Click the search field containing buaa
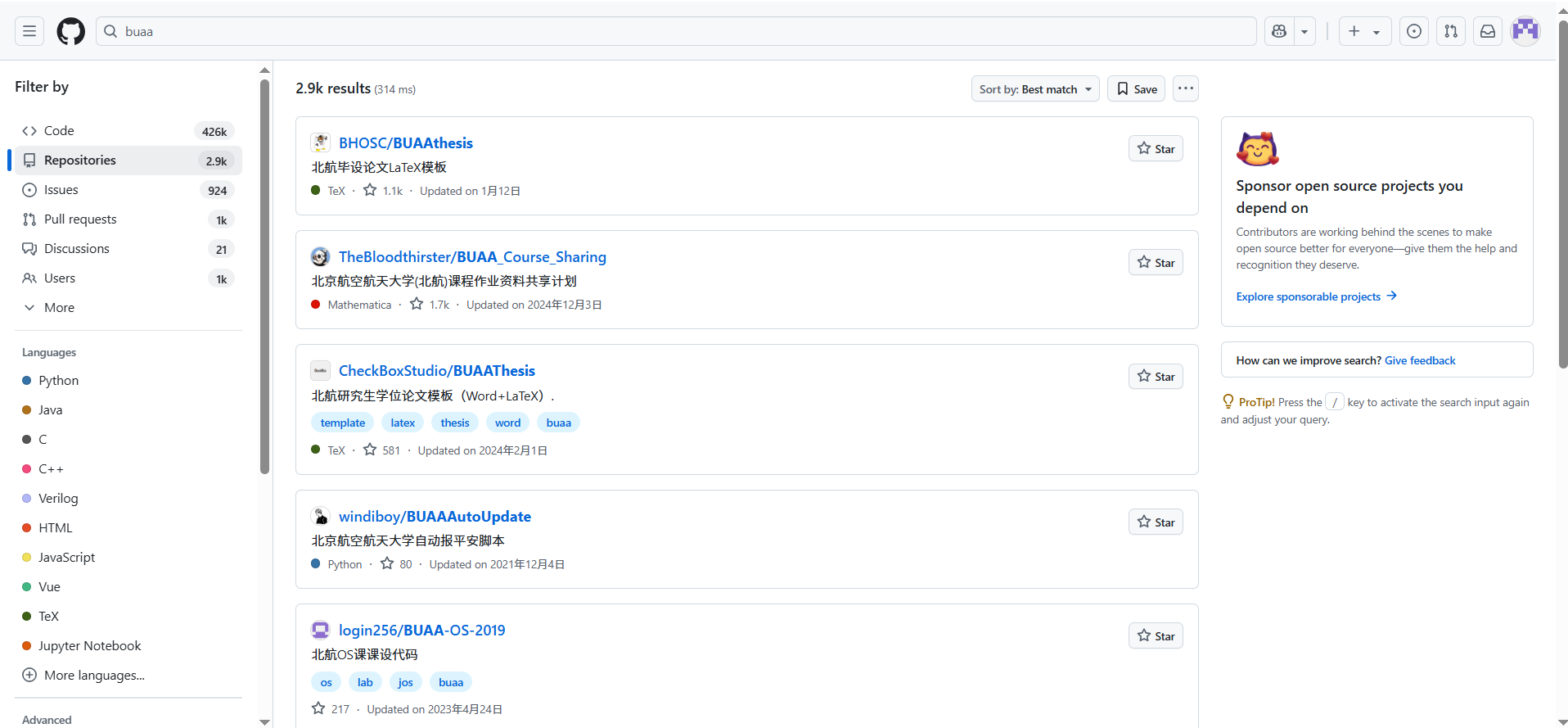1568x728 pixels. 676,31
